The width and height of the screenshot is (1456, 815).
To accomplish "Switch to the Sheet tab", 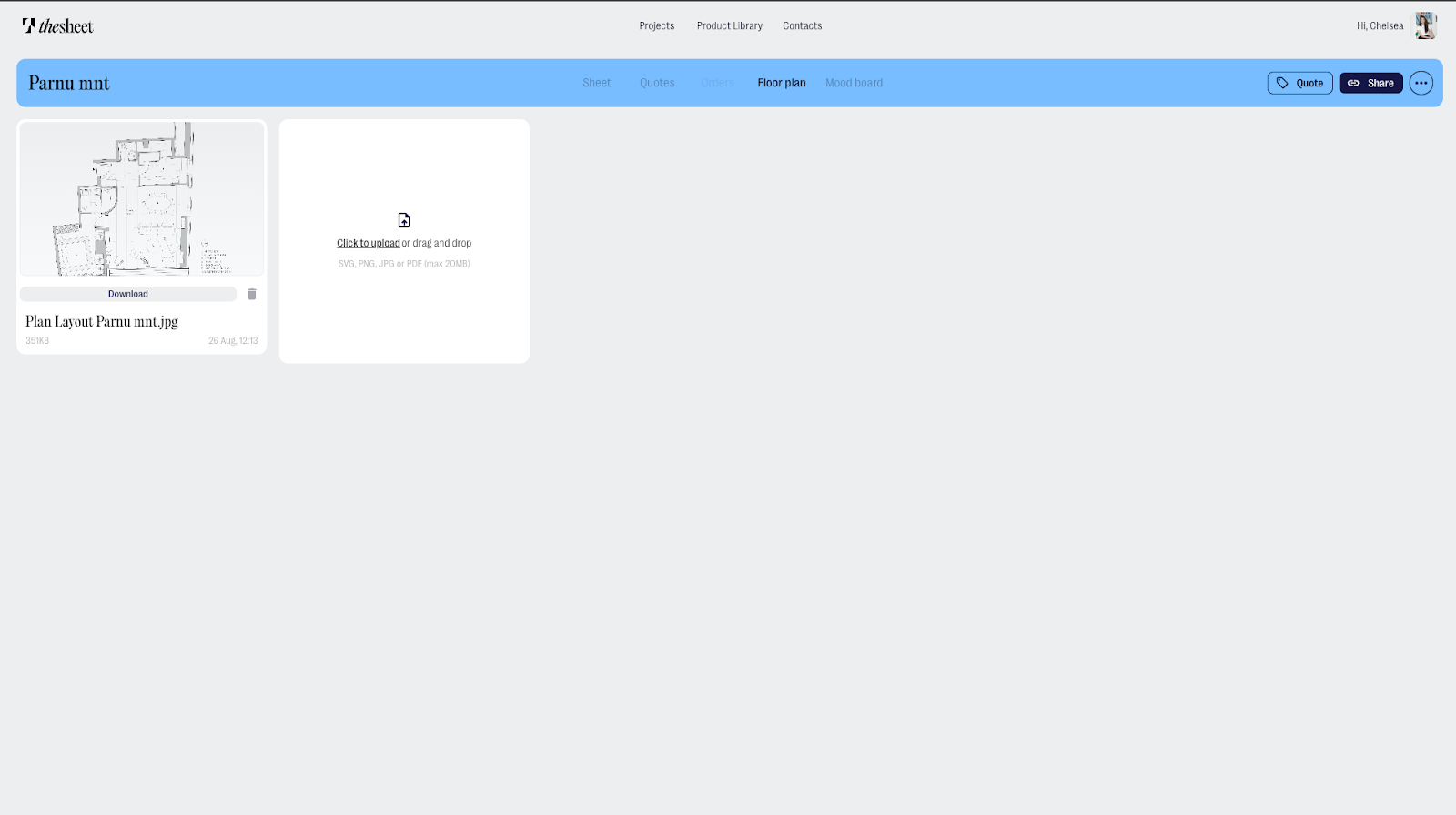I will point(597,83).
